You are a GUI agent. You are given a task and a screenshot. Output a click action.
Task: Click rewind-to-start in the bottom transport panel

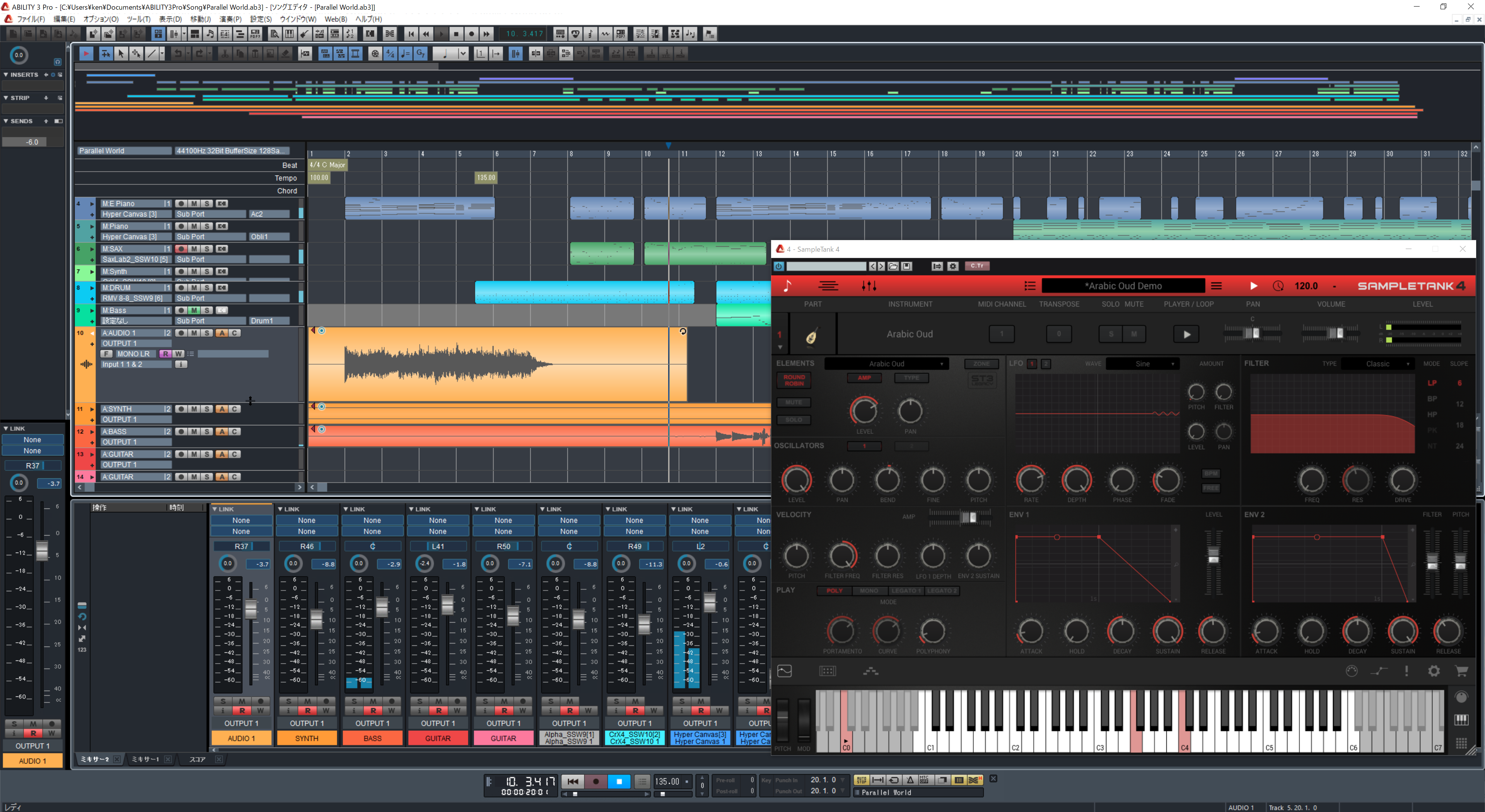pyautogui.click(x=572, y=781)
